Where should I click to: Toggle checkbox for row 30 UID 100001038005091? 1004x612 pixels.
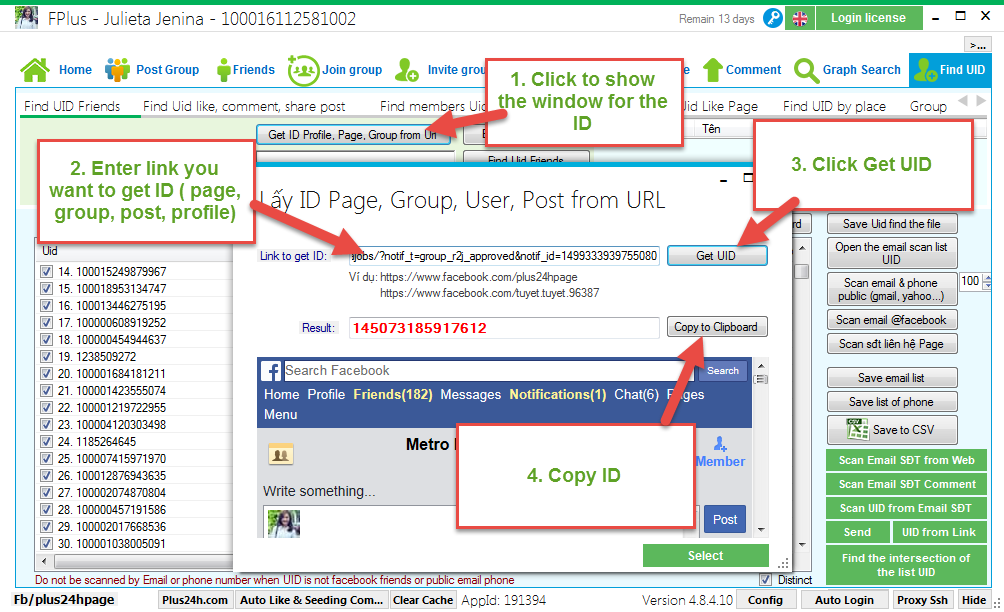[46, 544]
